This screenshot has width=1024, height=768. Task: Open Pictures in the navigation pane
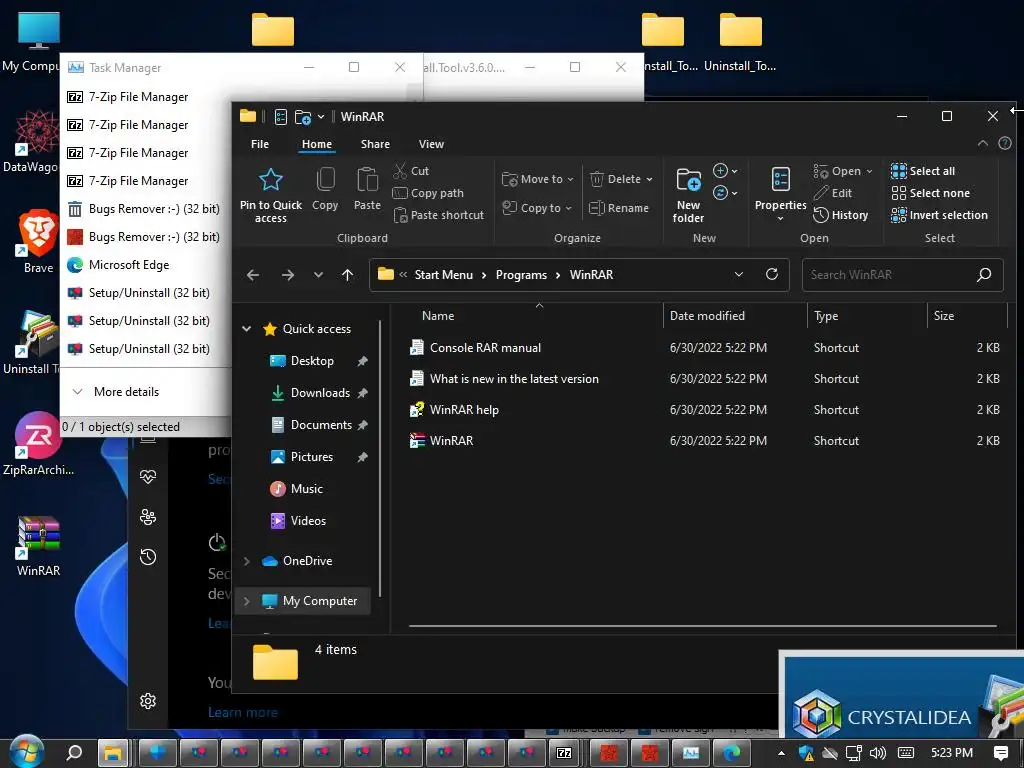click(x=312, y=456)
